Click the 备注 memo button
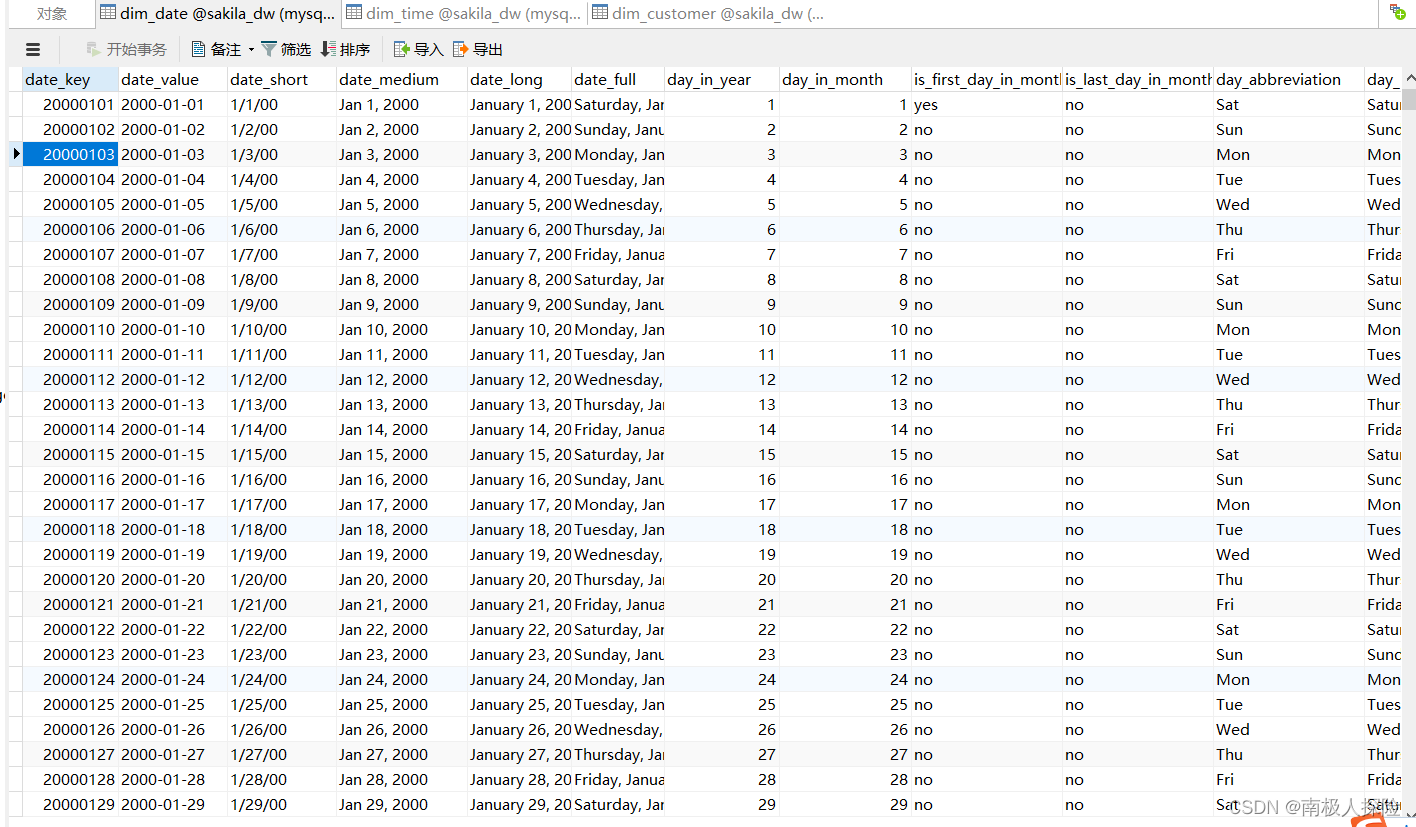This screenshot has height=827, width=1416. 216,49
